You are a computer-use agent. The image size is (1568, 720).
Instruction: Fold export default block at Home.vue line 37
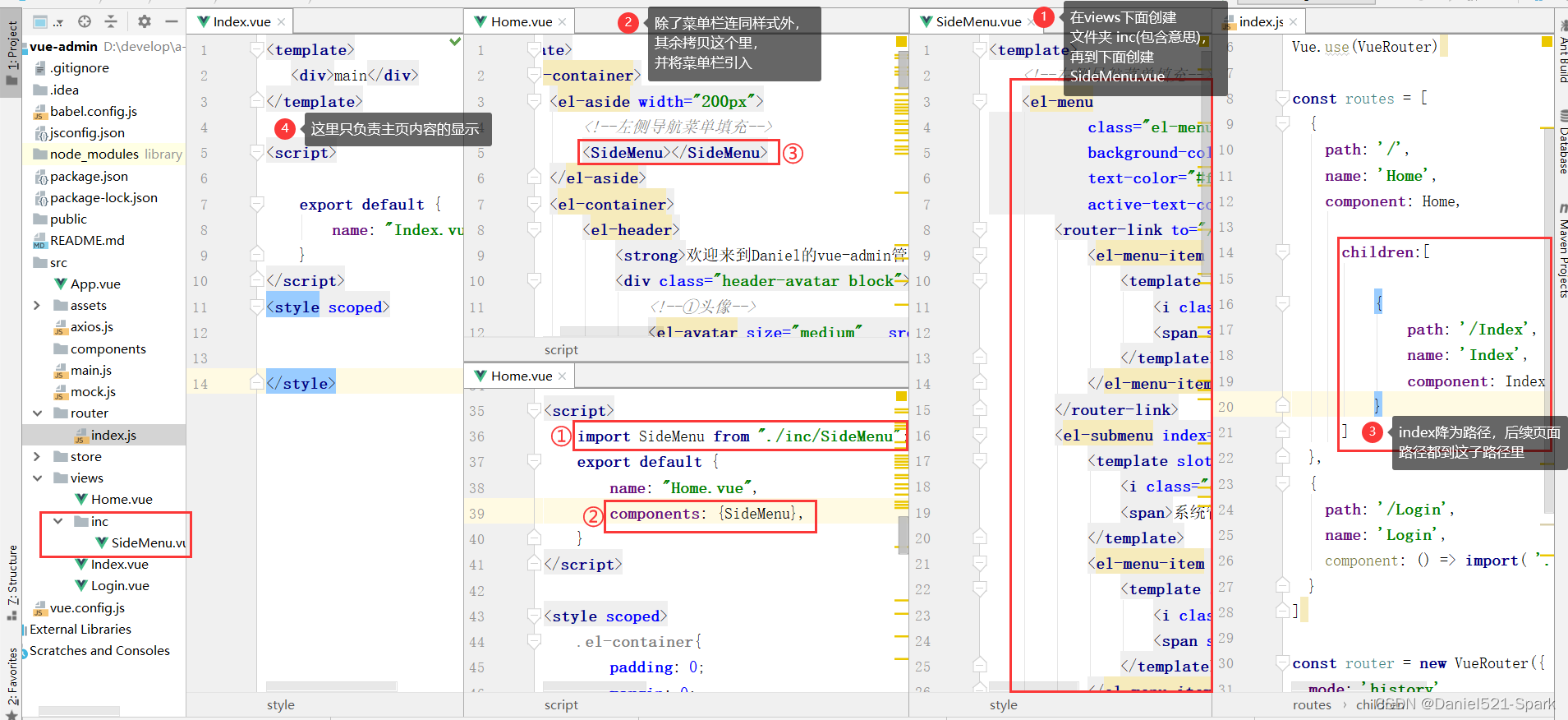coord(534,462)
